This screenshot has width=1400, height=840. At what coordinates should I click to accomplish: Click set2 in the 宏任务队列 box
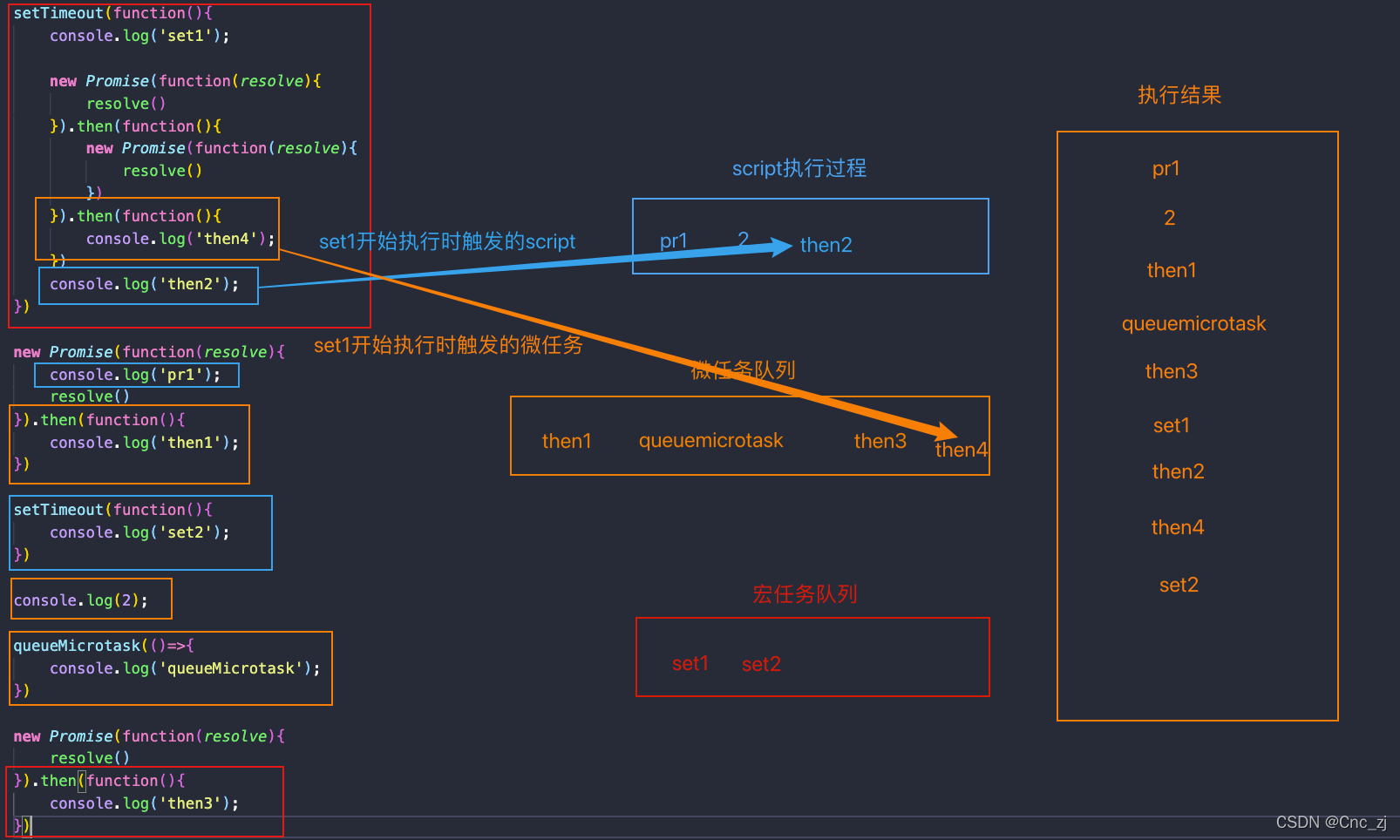point(761,664)
